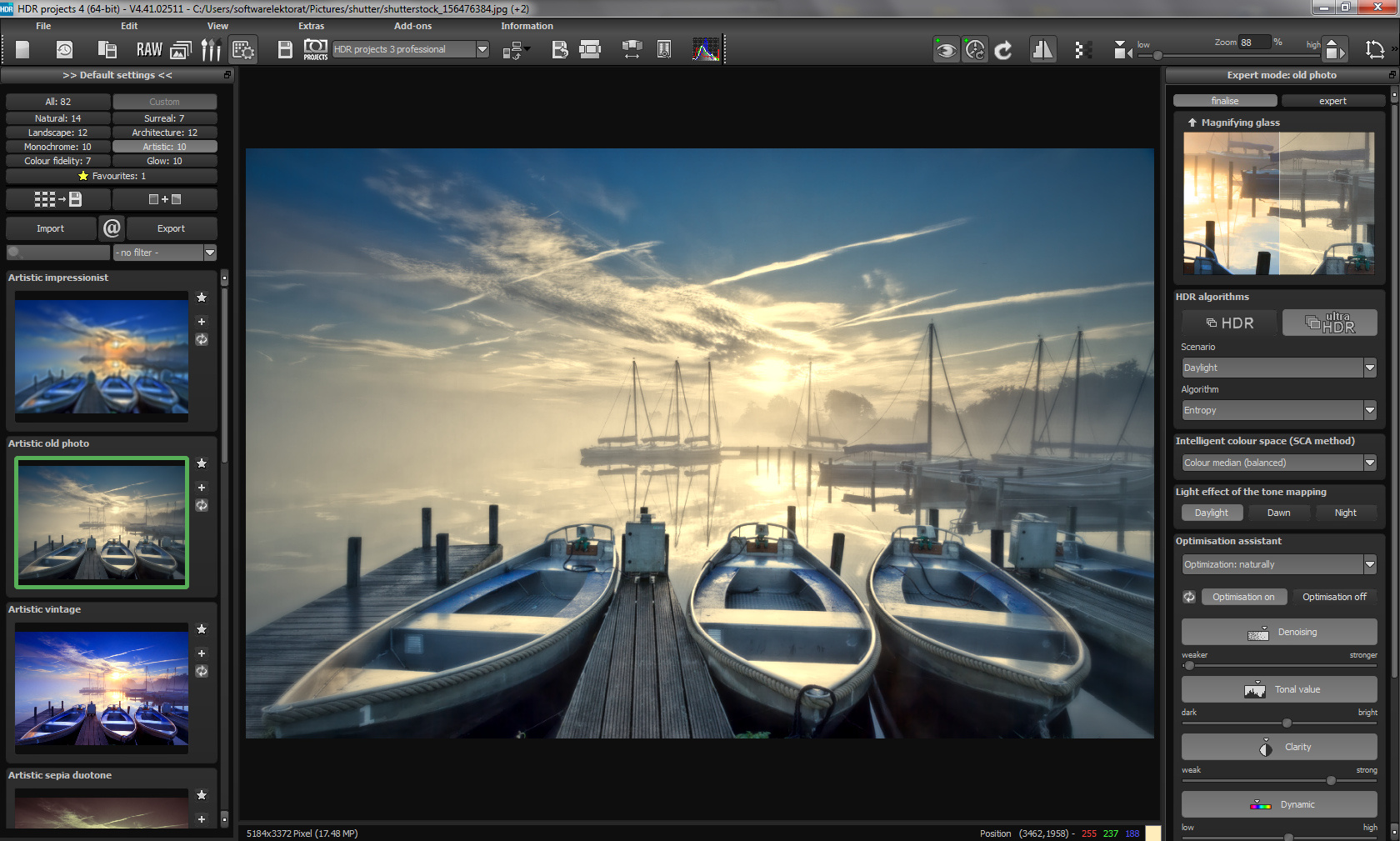The height and width of the screenshot is (841, 1400).
Task: Click the compass with refresh arrow icon
Action: click(975, 50)
